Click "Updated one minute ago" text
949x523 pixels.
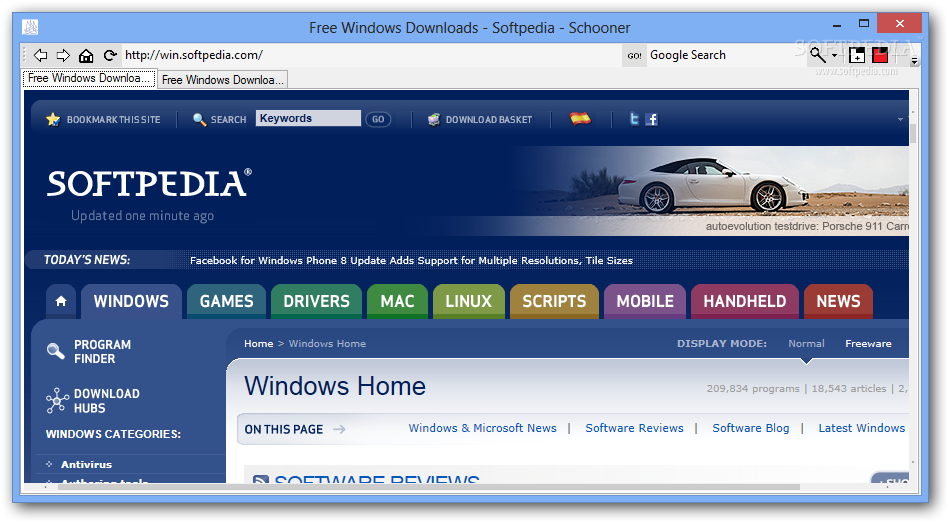pyautogui.click(x=142, y=216)
